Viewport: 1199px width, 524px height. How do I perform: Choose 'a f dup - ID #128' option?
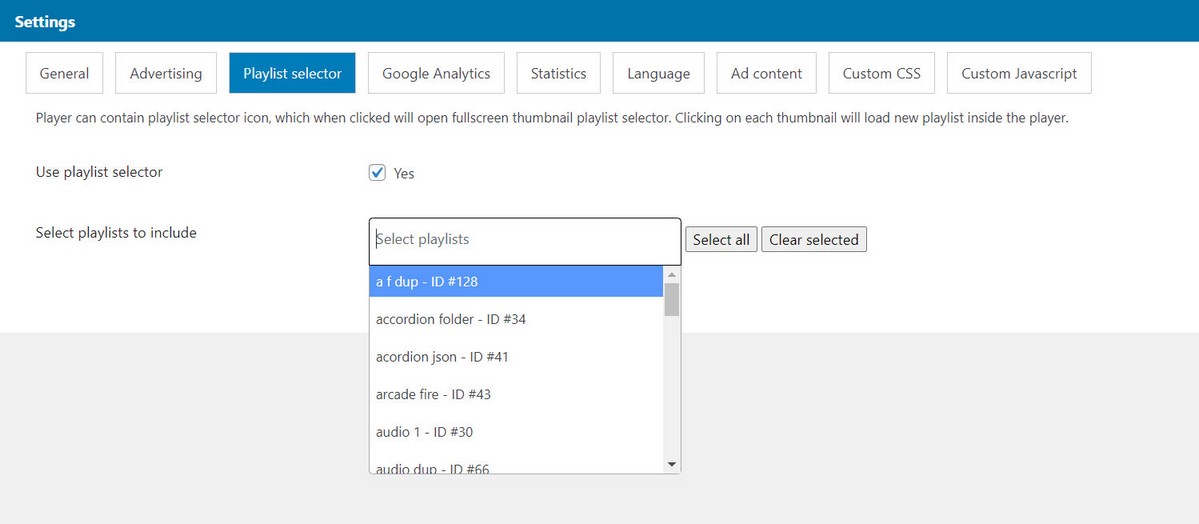pos(516,282)
